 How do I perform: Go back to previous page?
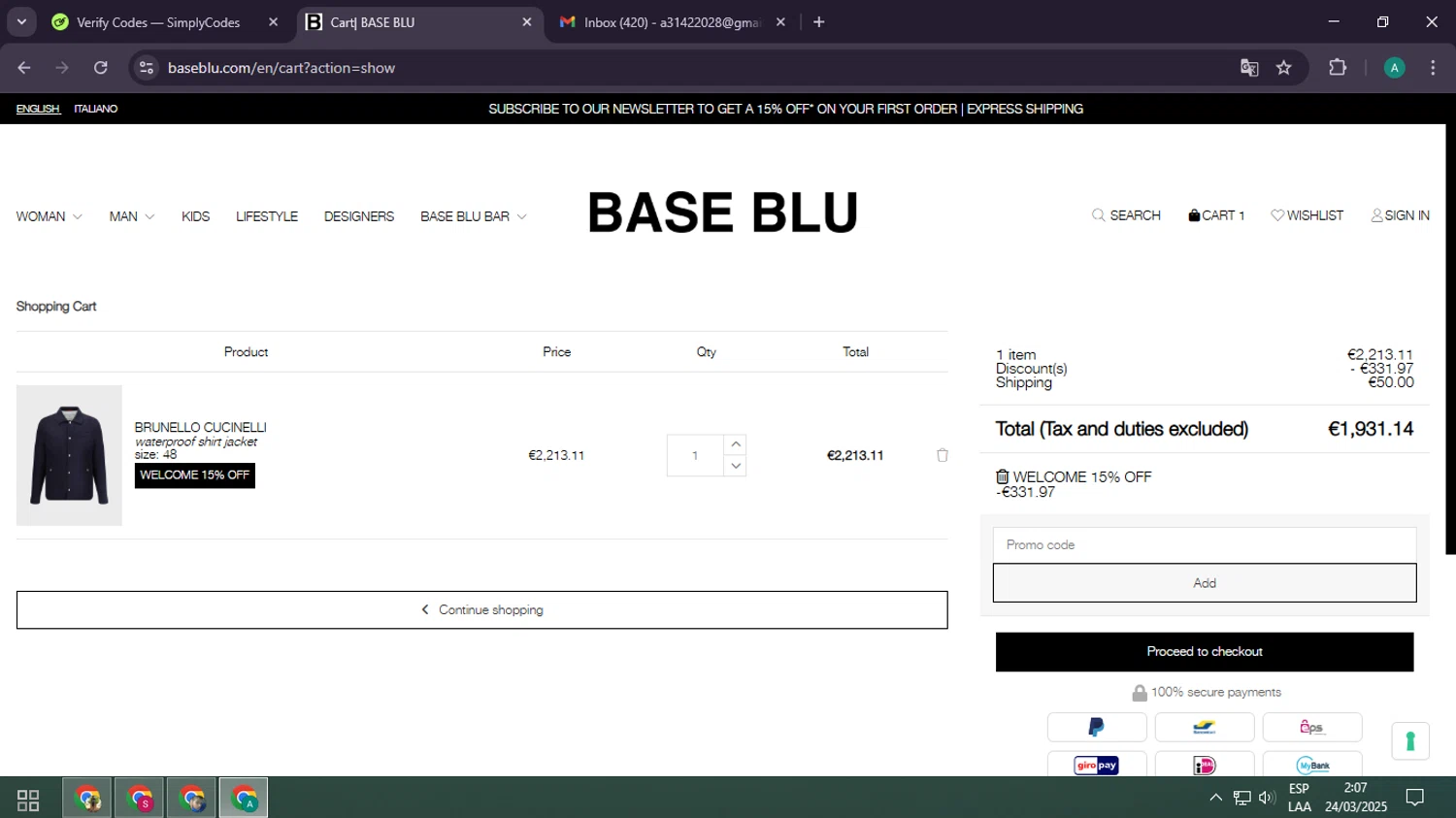[24, 68]
